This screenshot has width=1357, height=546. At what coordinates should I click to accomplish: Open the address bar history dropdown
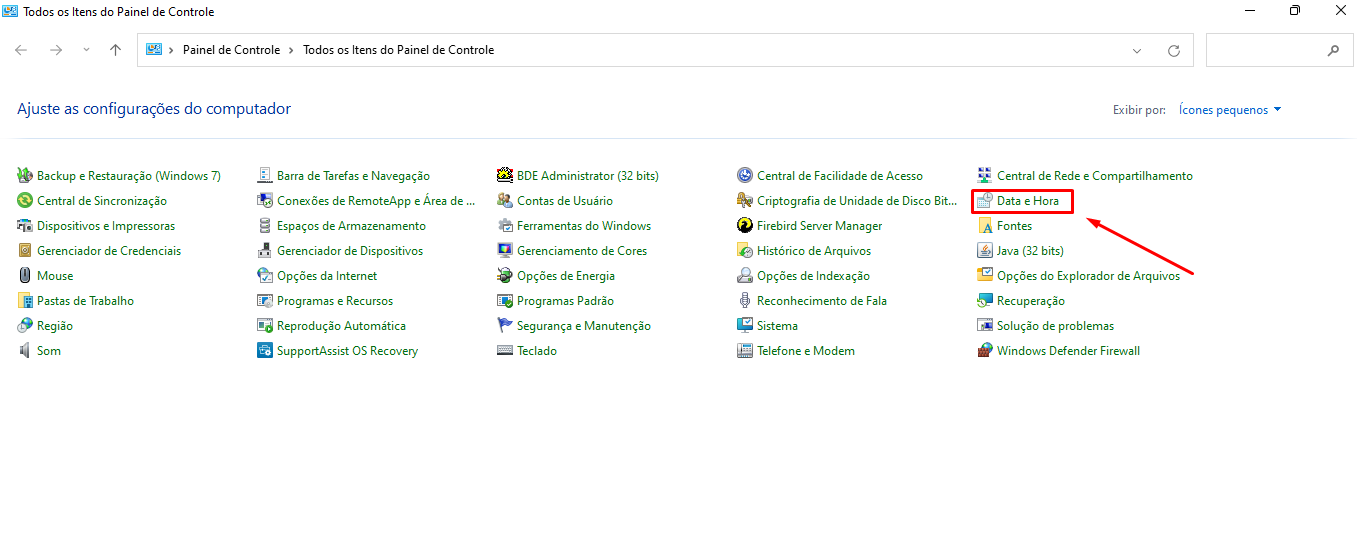coord(1137,50)
